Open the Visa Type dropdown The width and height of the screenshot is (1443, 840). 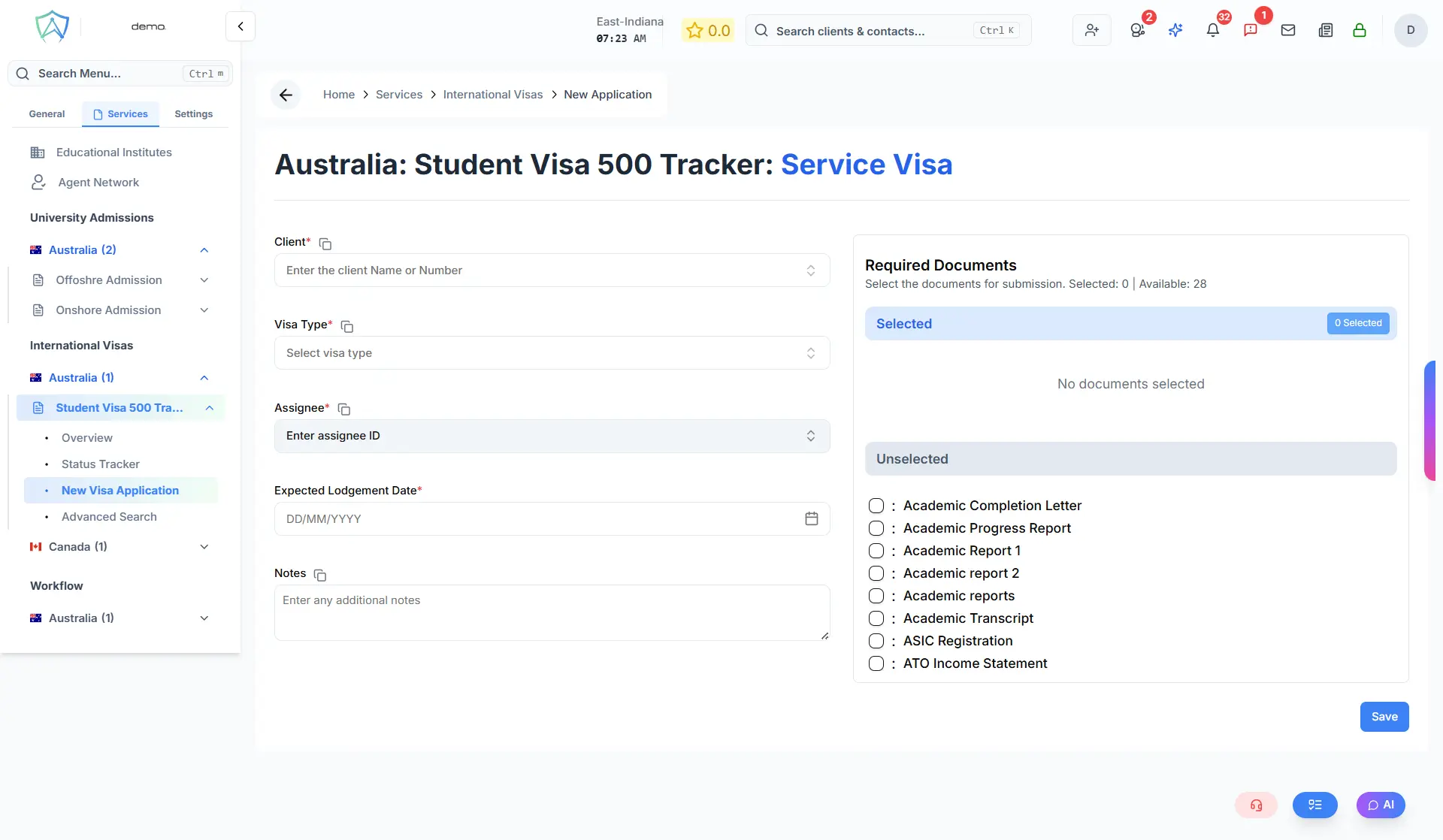click(x=552, y=352)
